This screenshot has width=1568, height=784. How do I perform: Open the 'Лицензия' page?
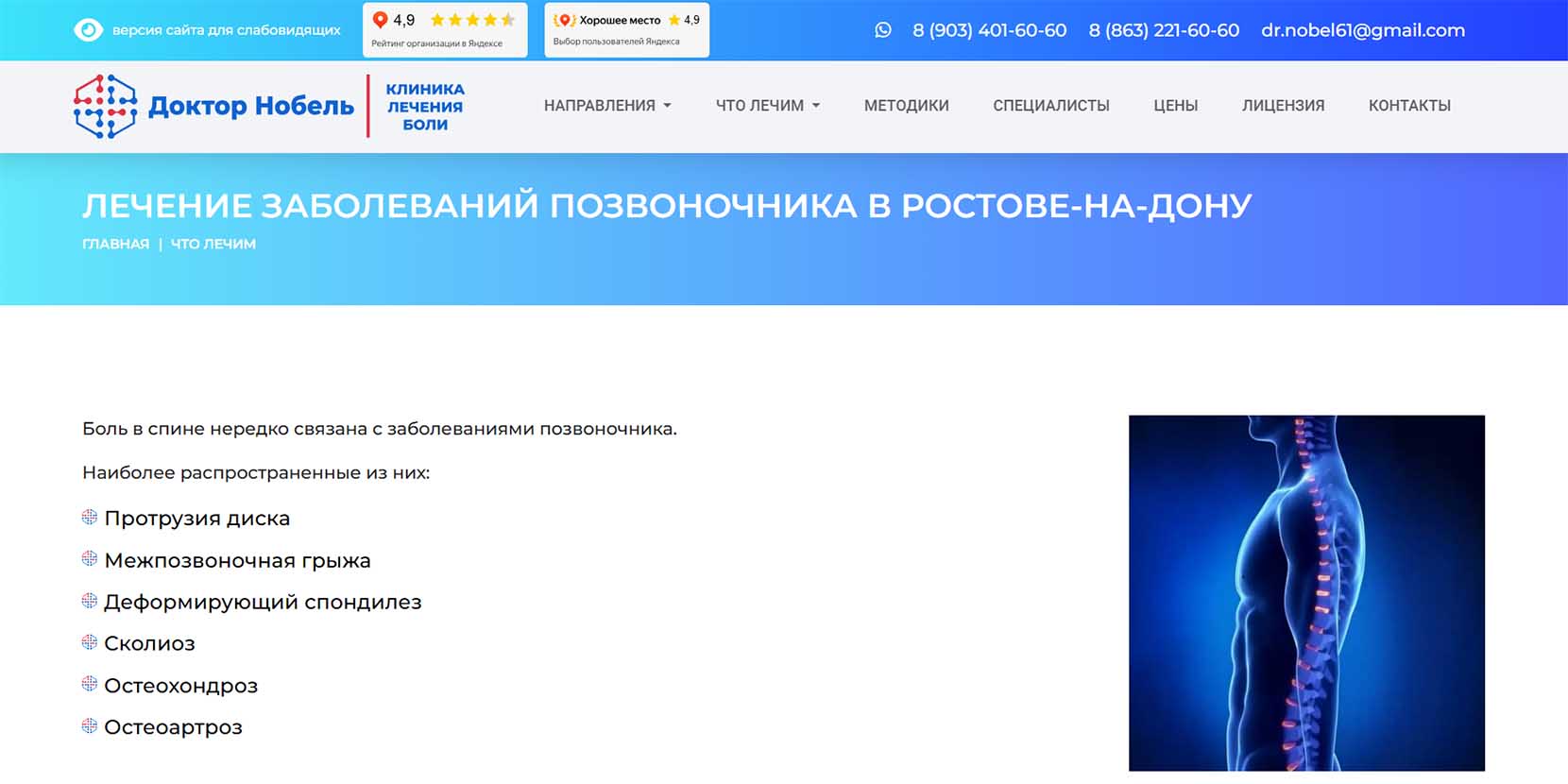tap(1283, 106)
